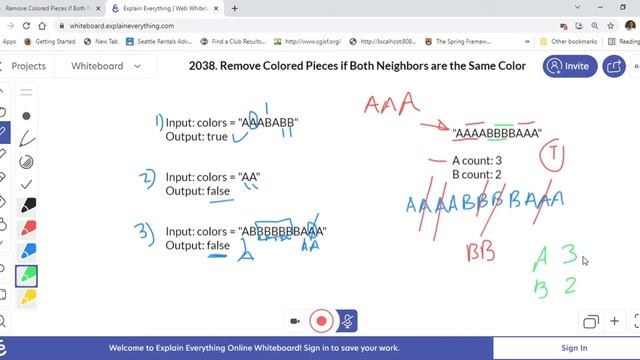
Task: Open Seattle Rentals bookmark
Action: click(x=159, y=42)
